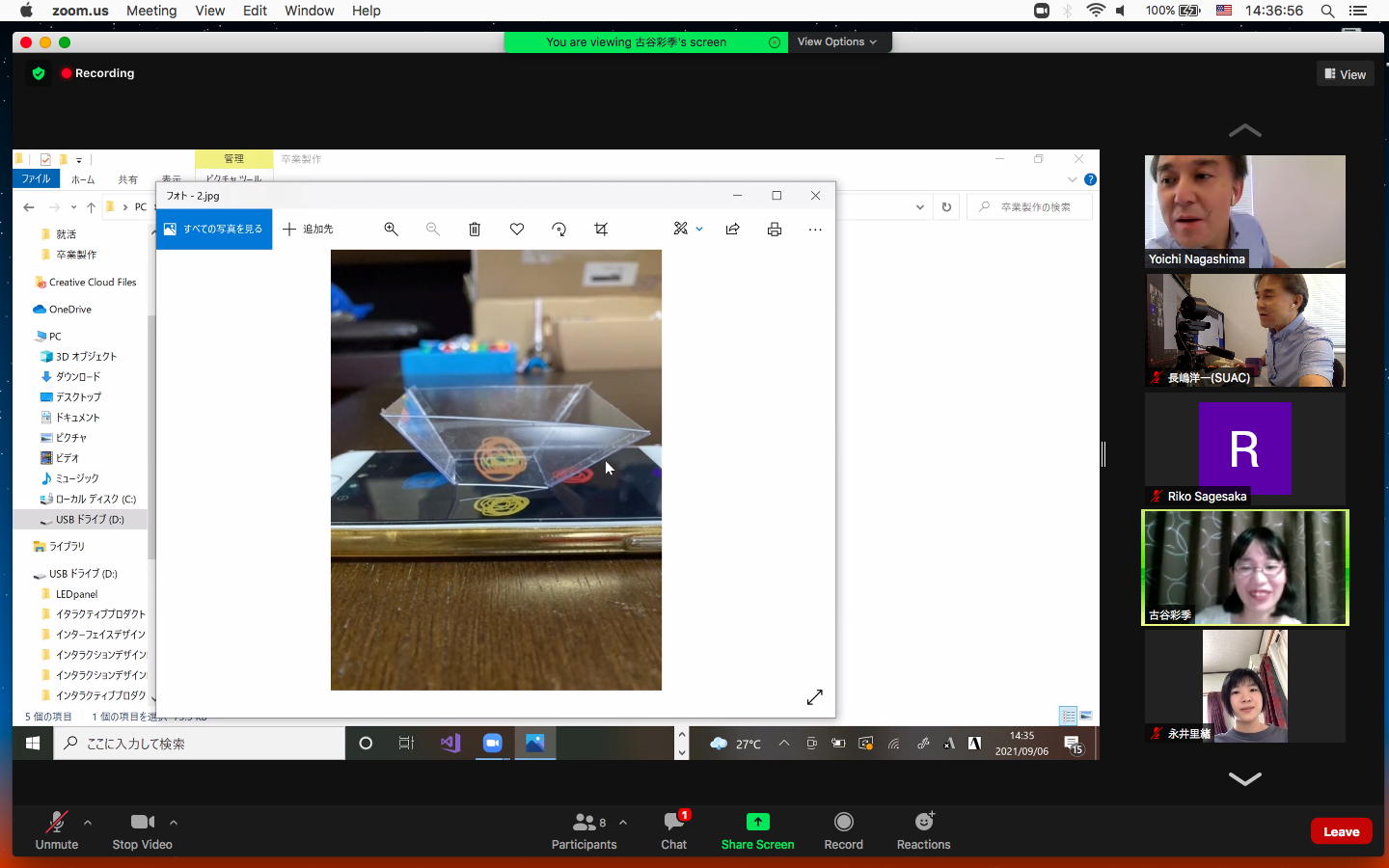This screenshot has height=868, width=1389.
Task: Expand the File Explorer ribbon chevron
Action: coord(1073,179)
